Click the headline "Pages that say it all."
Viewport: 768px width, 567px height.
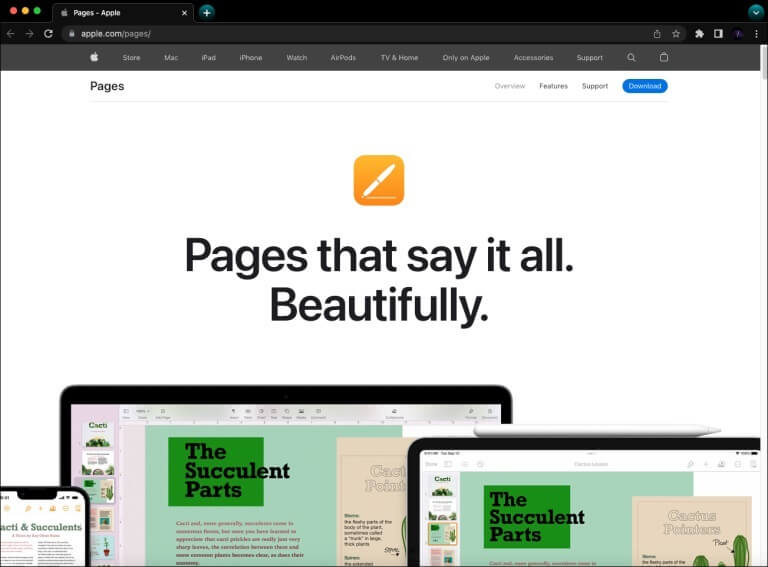379,256
